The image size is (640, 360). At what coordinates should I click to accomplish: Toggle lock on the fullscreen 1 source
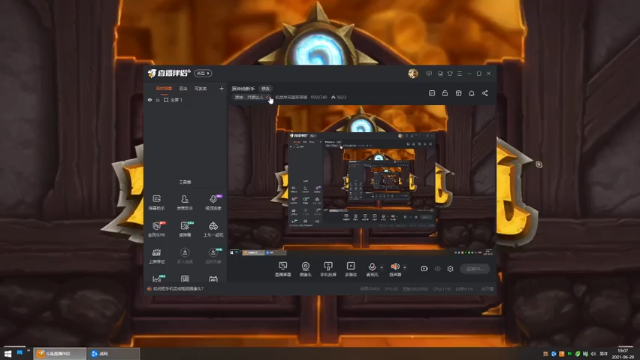tap(158, 100)
